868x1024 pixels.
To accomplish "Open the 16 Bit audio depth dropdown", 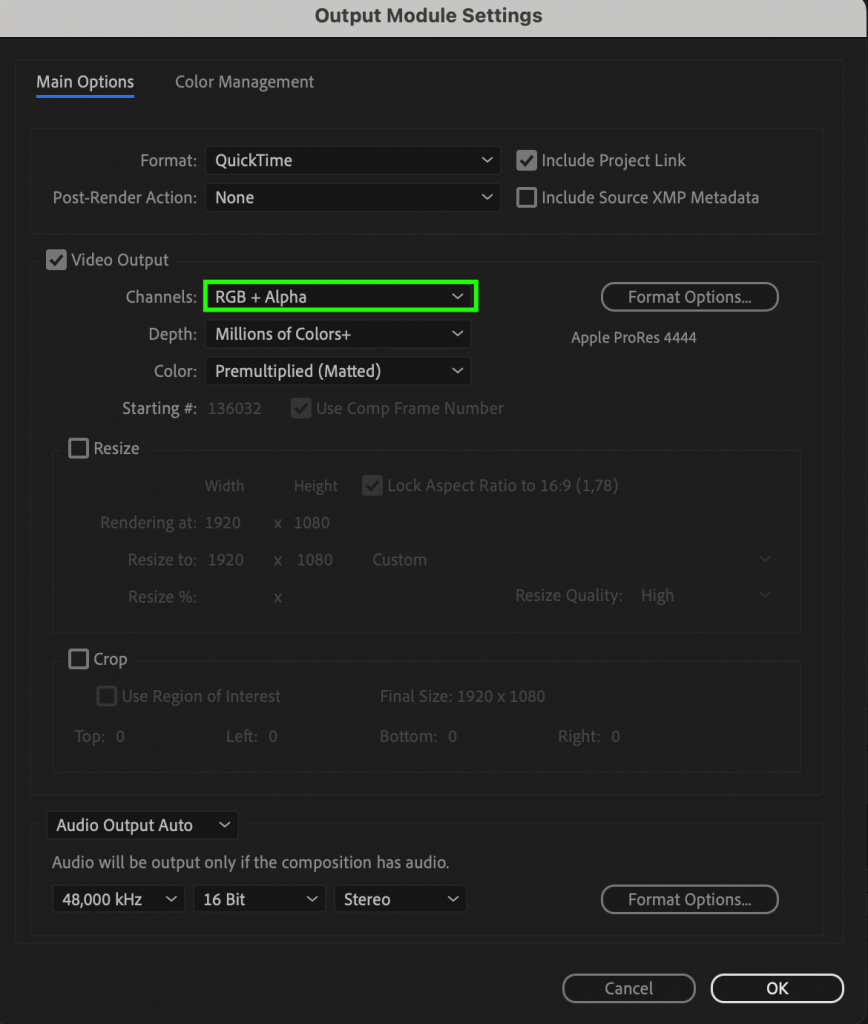I will [259, 898].
